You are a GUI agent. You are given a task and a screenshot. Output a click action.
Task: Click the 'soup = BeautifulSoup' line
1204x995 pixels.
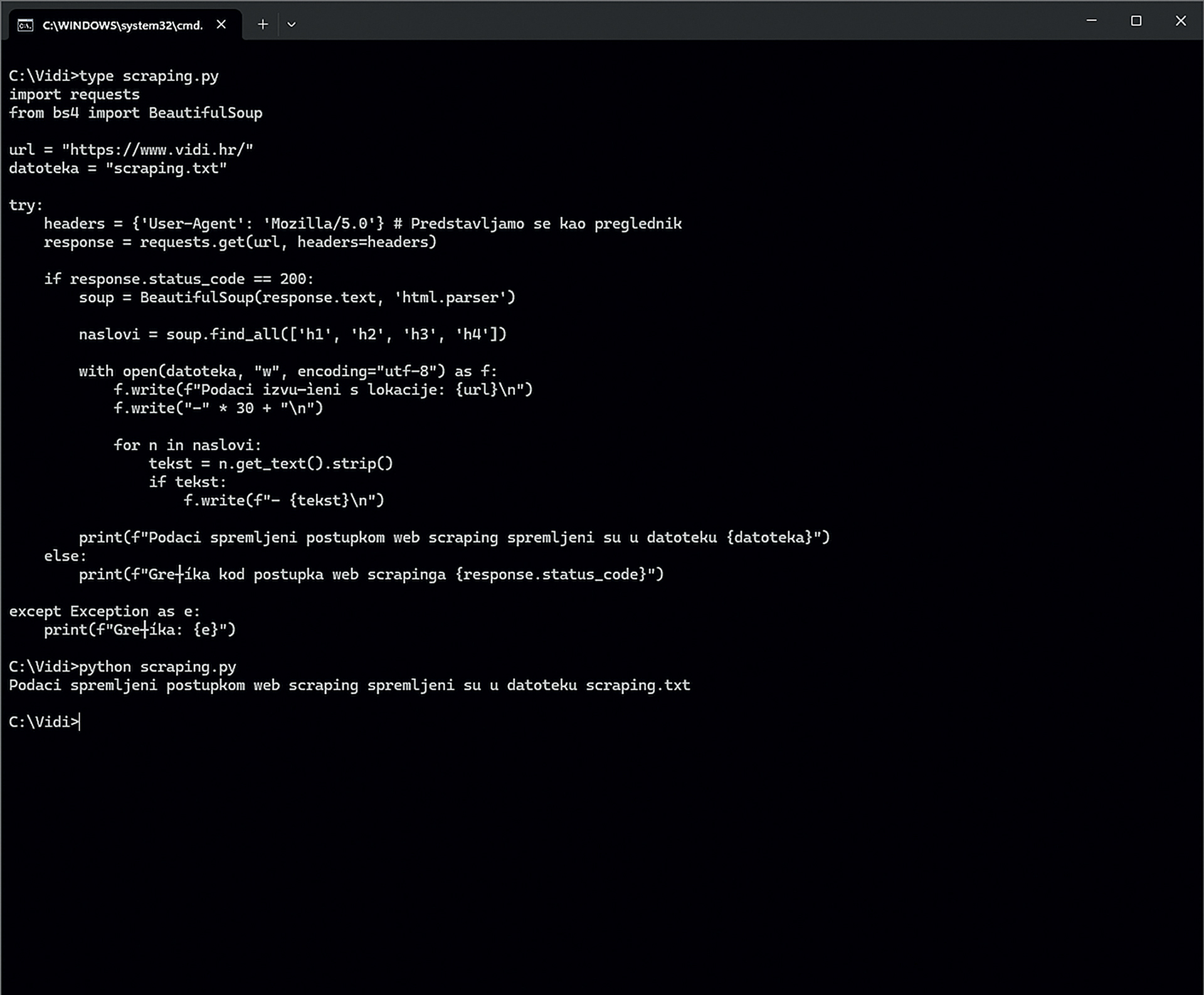coord(297,297)
